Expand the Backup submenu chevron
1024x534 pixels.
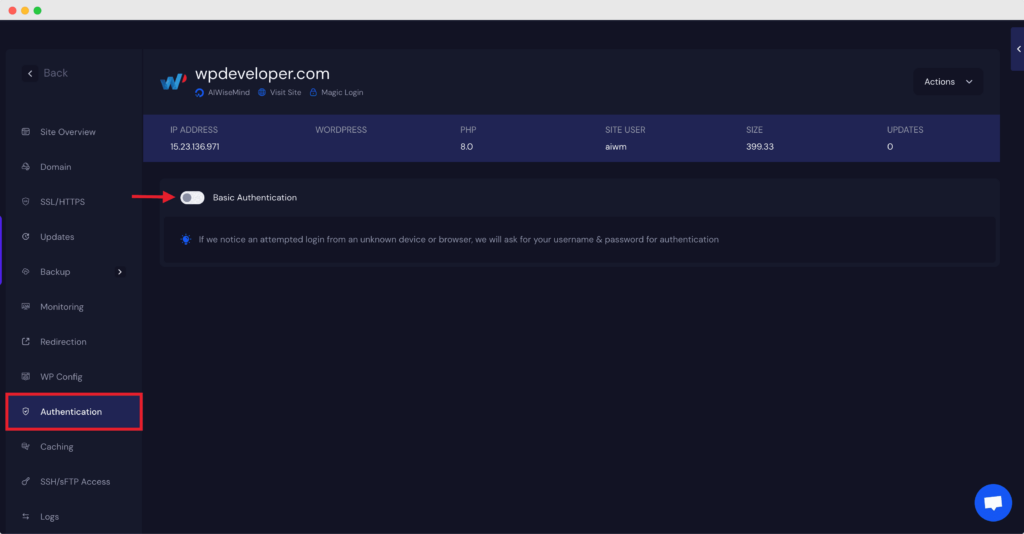[x=120, y=272]
